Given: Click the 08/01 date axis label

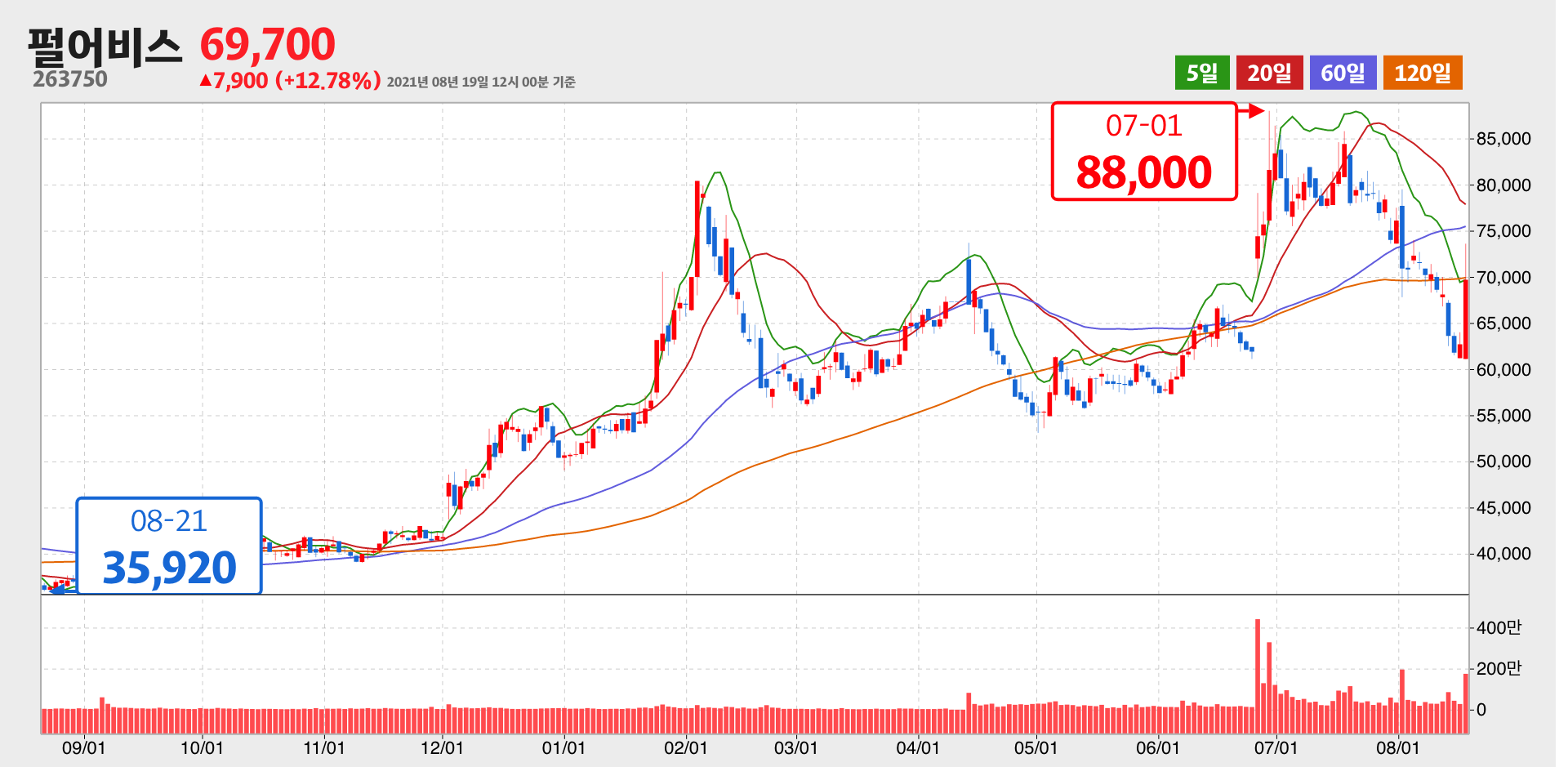Looking at the screenshot, I should [x=1398, y=748].
